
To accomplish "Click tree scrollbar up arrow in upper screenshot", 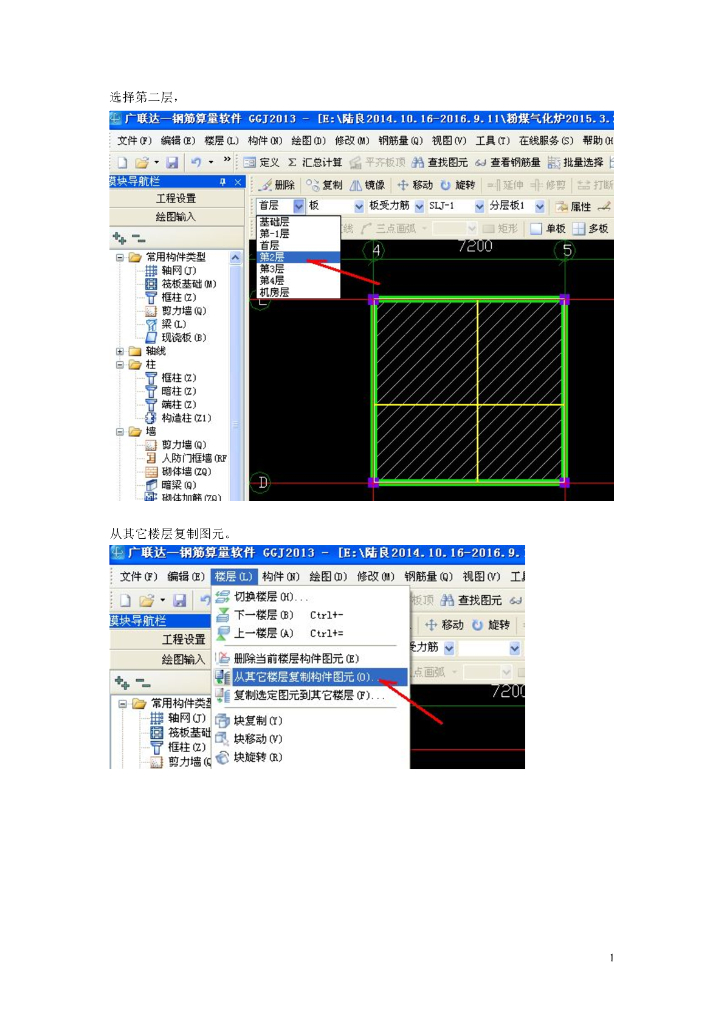I will [x=235, y=257].
